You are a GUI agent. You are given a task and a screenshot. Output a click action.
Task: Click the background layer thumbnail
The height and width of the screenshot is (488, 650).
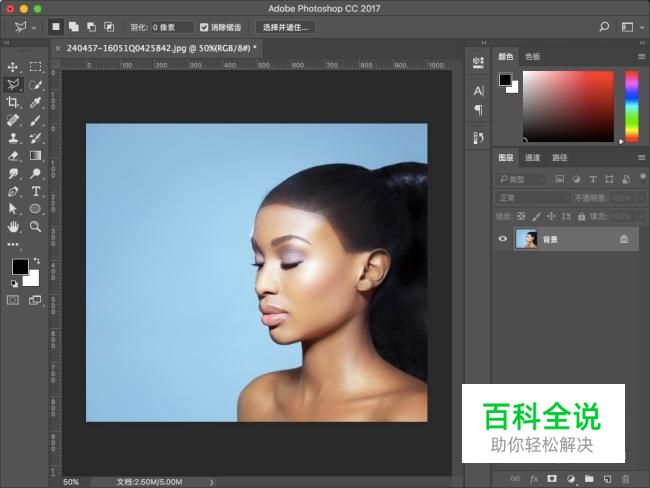point(526,239)
